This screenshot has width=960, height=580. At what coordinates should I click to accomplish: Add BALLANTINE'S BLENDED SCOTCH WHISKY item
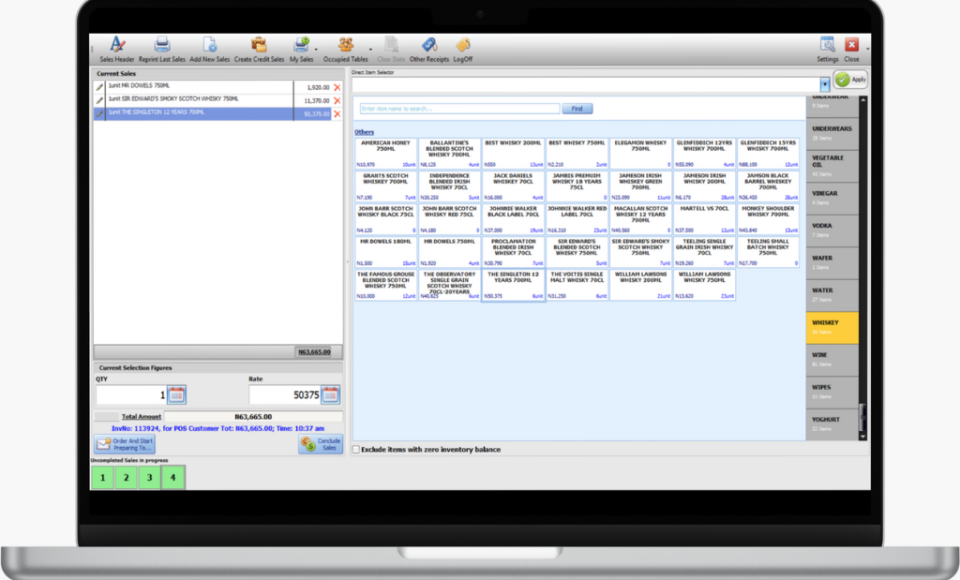click(449, 153)
